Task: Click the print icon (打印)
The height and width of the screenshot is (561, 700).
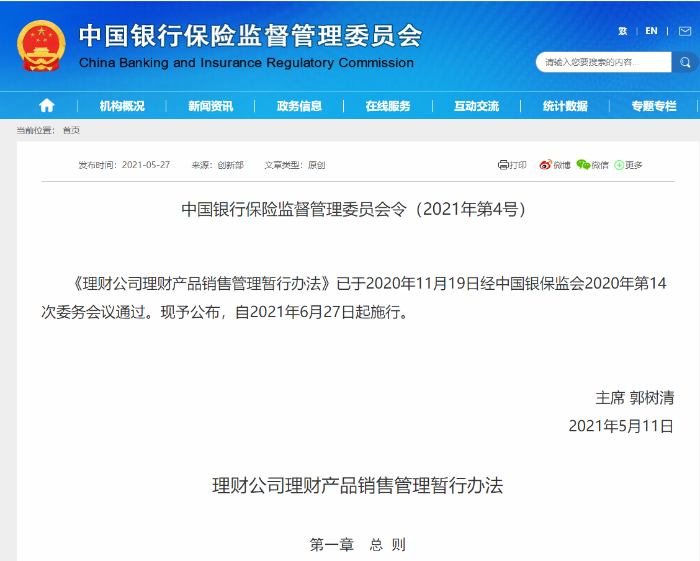Action: (503, 165)
